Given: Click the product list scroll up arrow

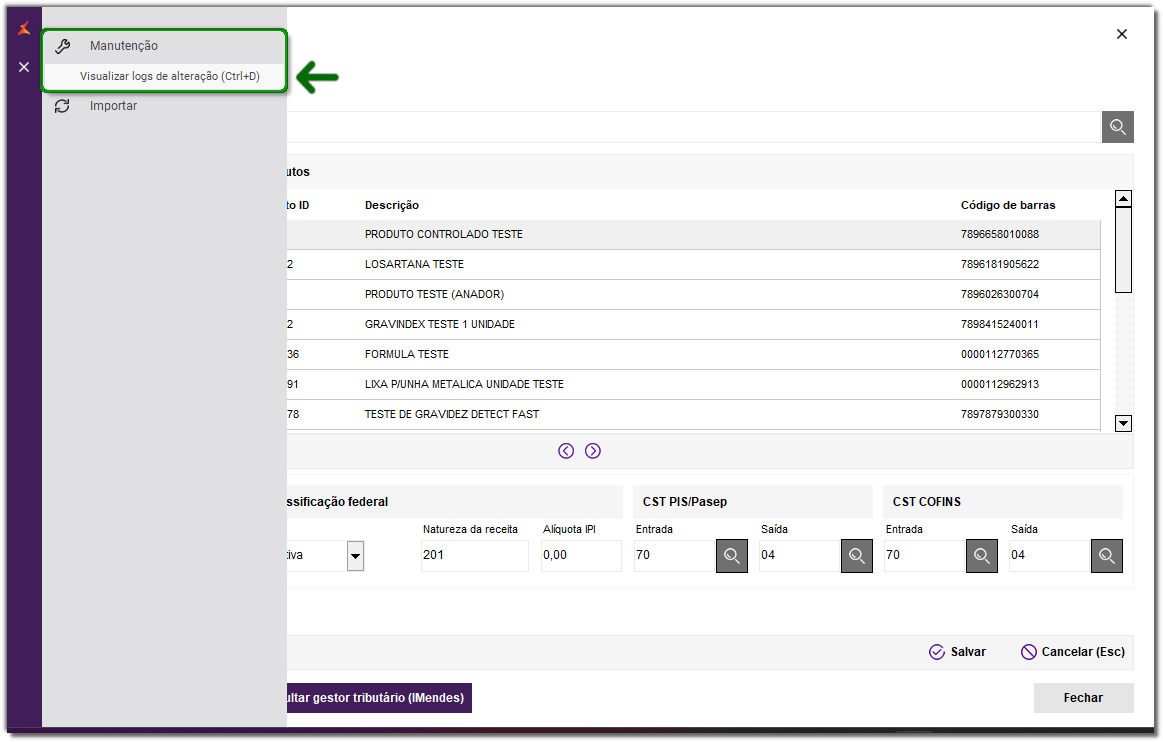Looking at the screenshot, I should click(1123, 199).
